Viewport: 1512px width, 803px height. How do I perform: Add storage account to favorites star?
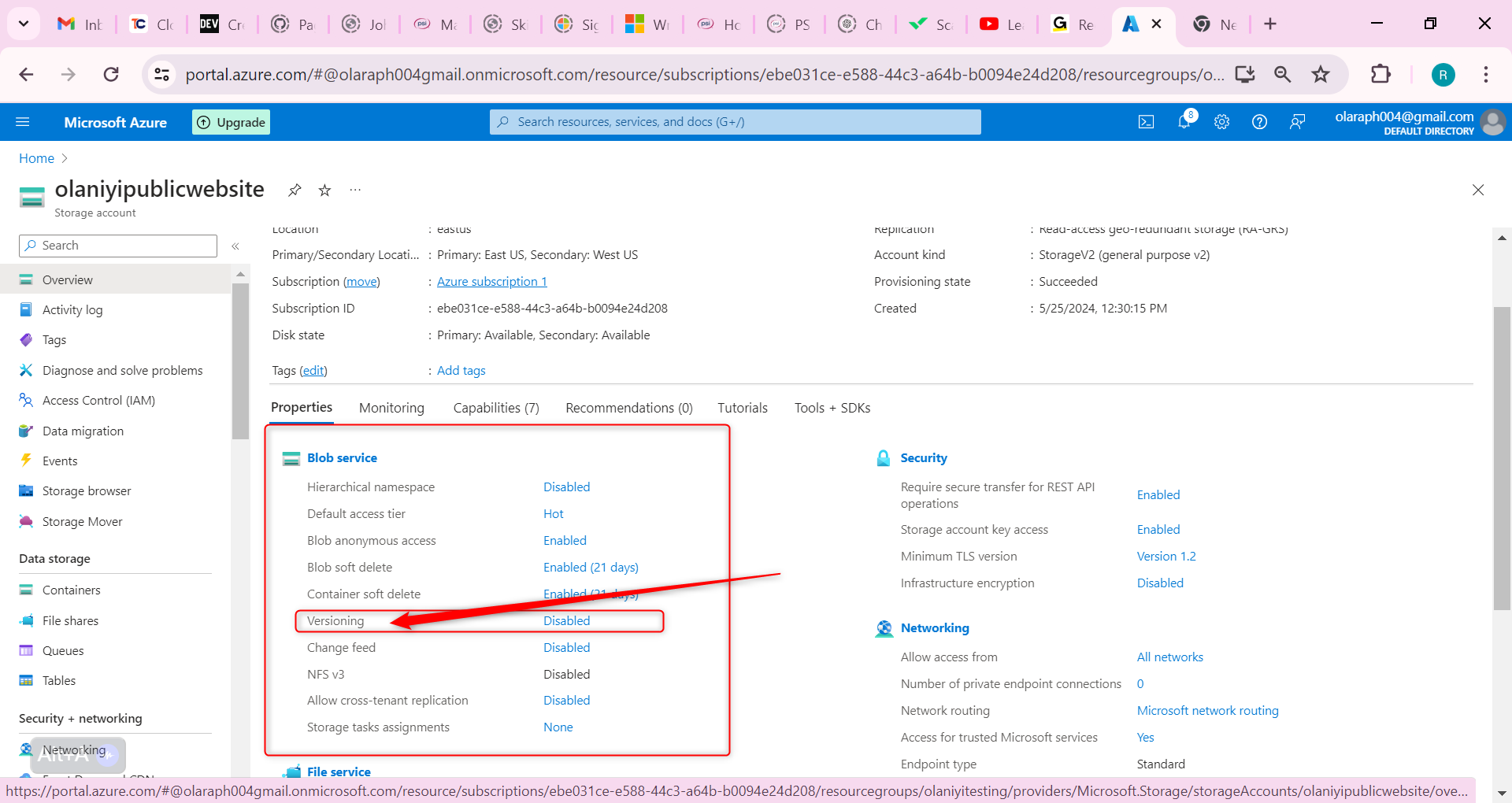(324, 190)
